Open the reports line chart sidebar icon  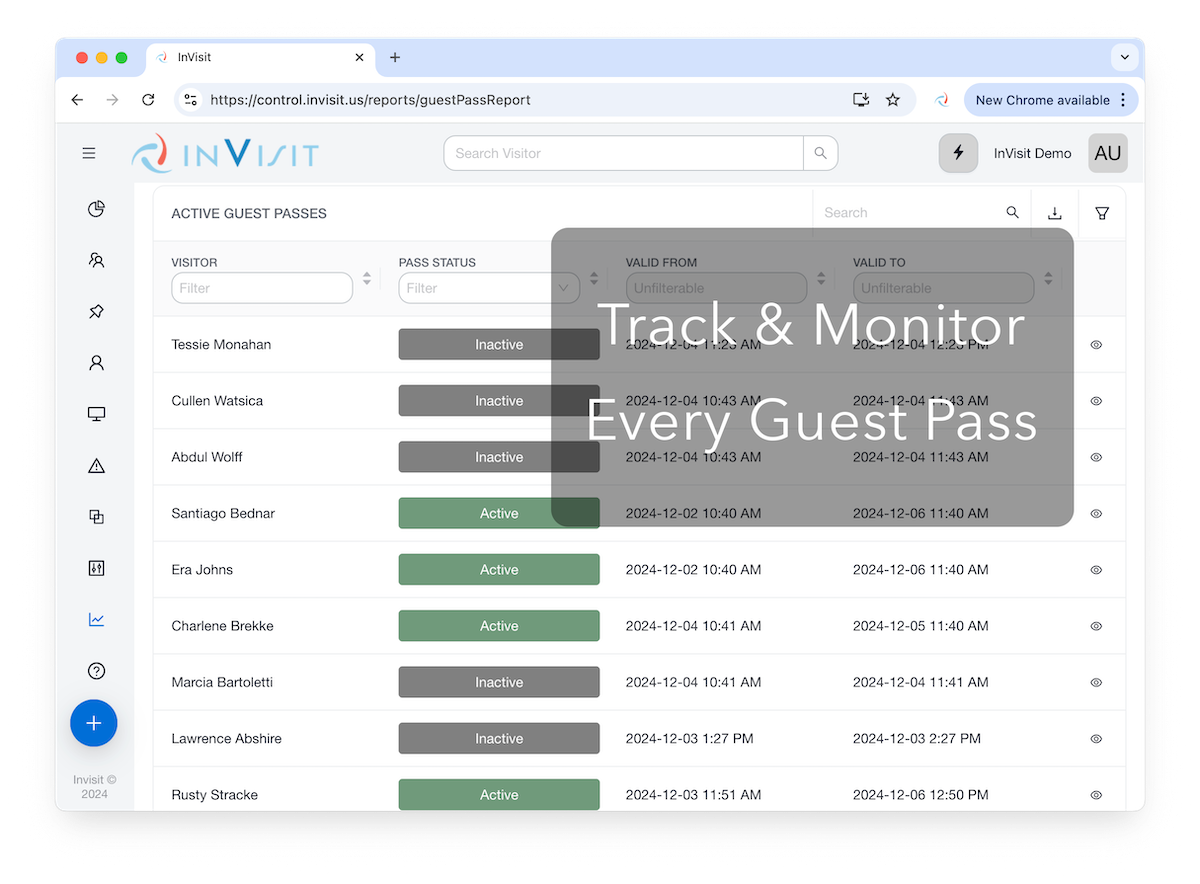pos(96,620)
